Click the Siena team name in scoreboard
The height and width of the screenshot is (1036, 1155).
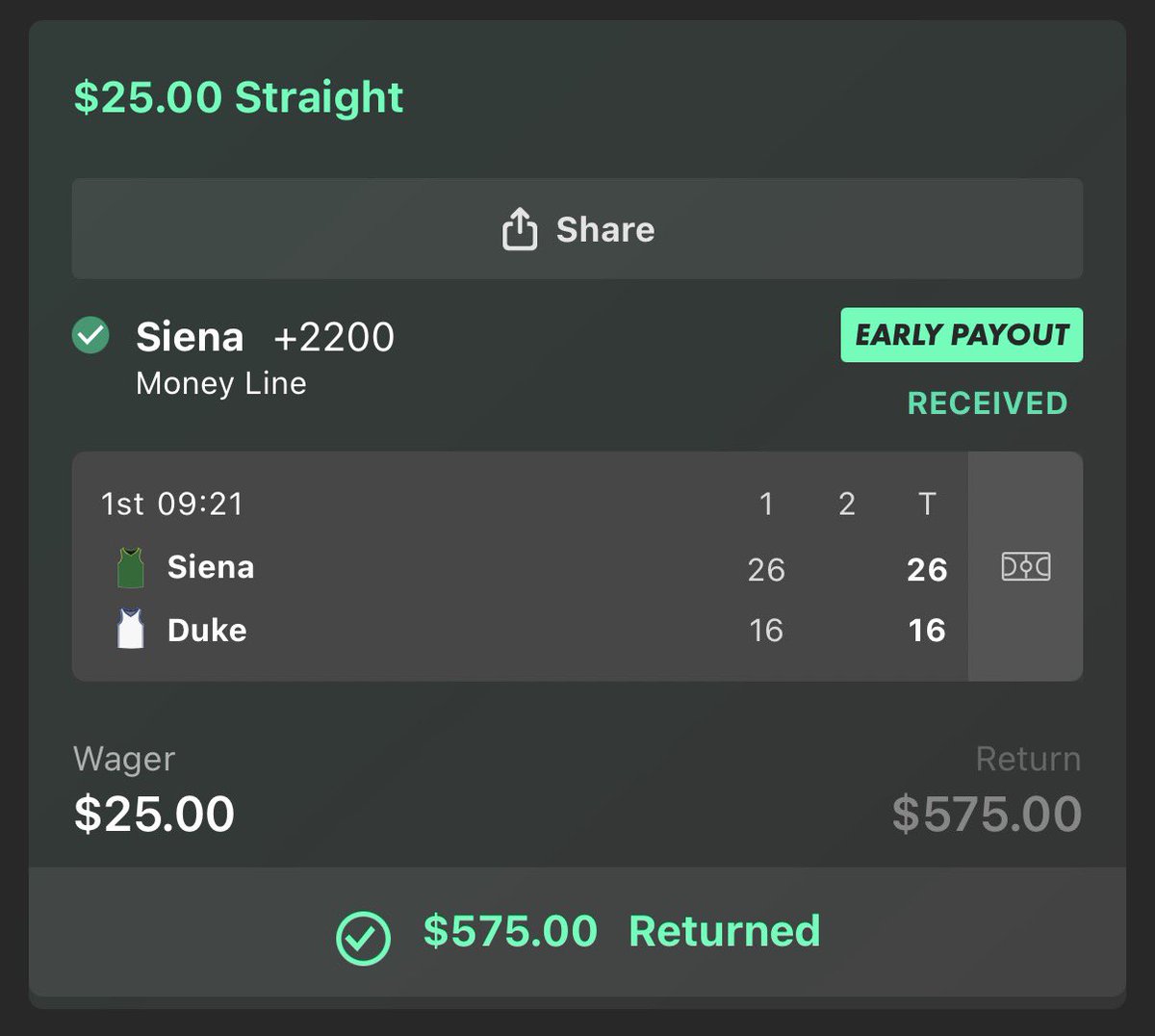point(211,567)
